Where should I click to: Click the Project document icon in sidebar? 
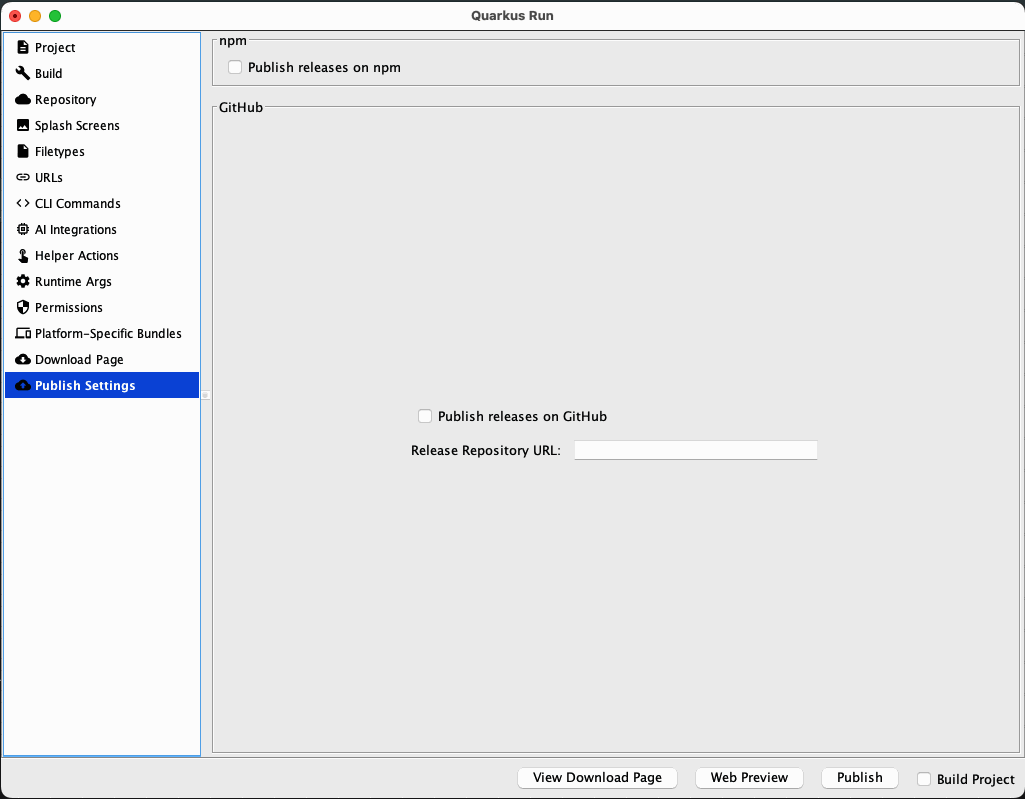coord(23,47)
